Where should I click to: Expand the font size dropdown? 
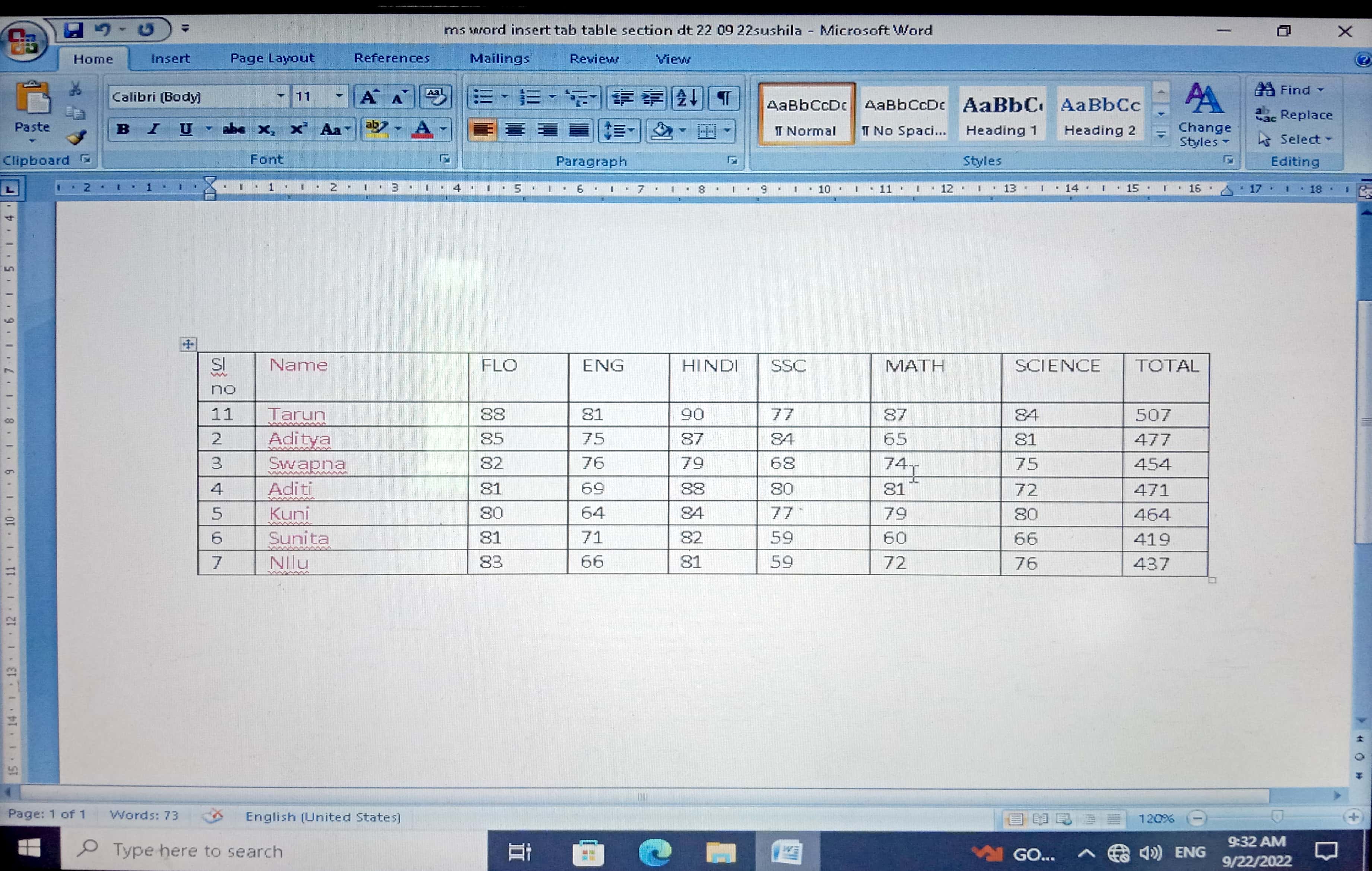[x=339, y=96]
